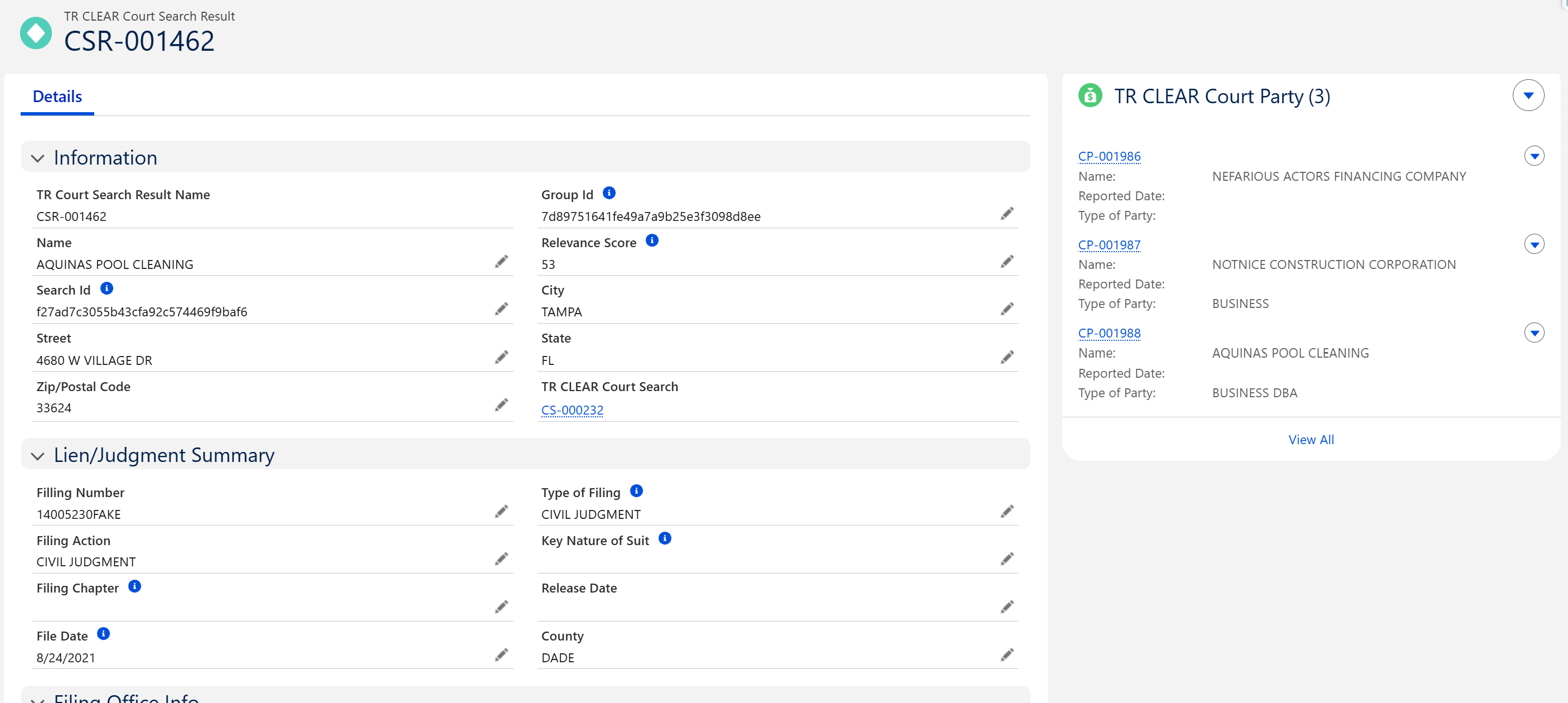
Task: Open row actions menu for CP-001988
Action: (1534, 333)
